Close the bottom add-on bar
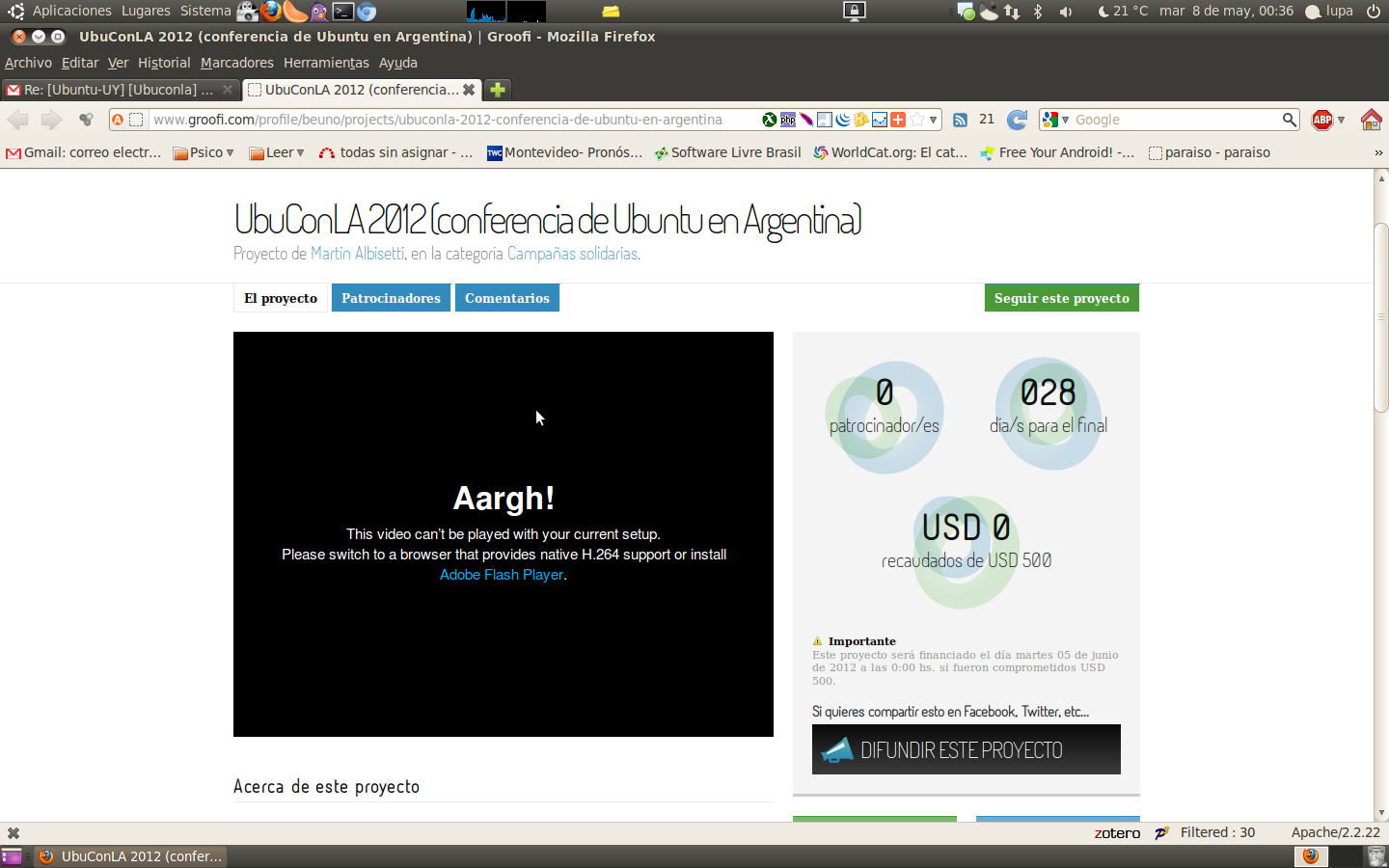Screen dimensions: 1389x868 (14, 833)
